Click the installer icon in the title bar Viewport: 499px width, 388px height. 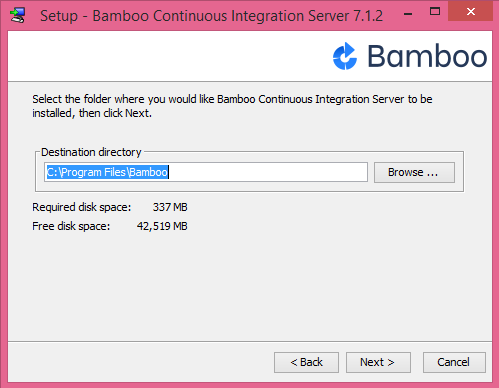(x=17, y=15)
